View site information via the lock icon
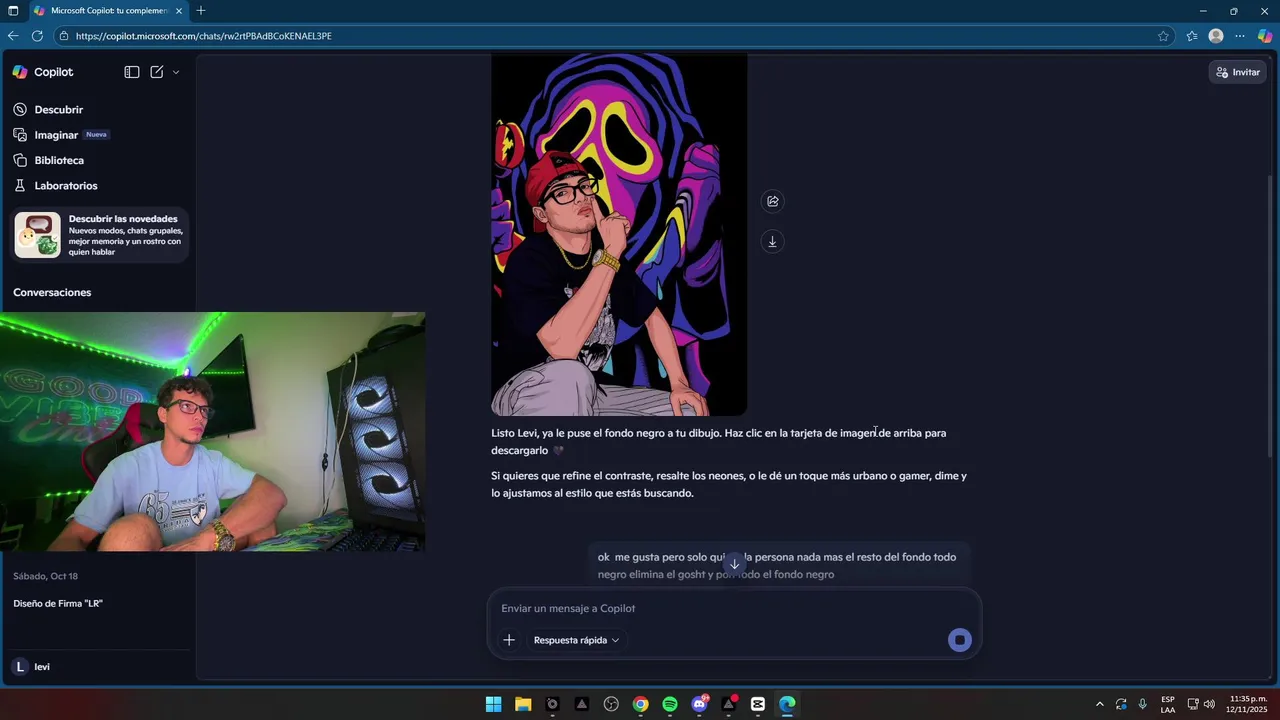 64,36
